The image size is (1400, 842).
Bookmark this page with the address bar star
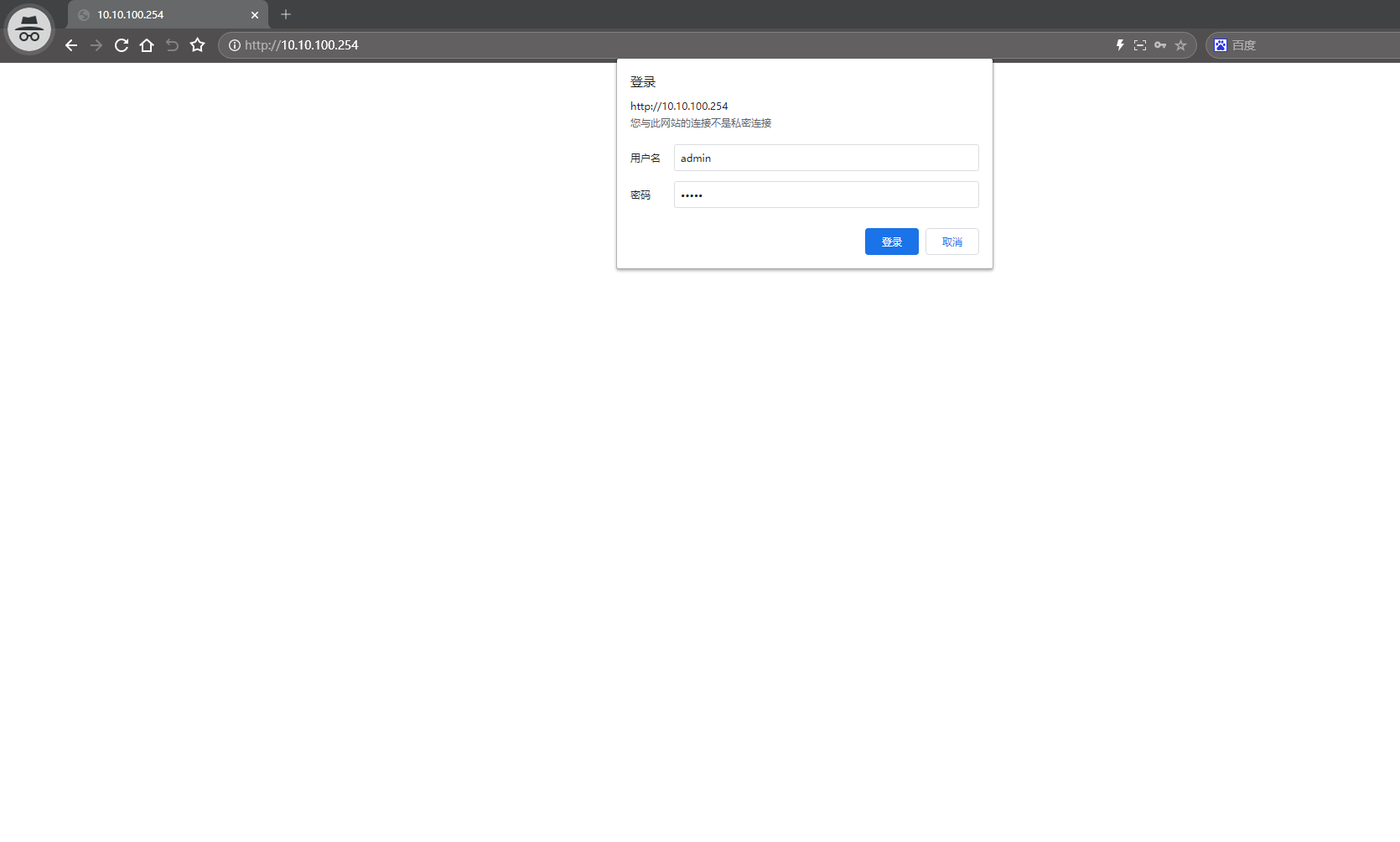coord(1180,45)
